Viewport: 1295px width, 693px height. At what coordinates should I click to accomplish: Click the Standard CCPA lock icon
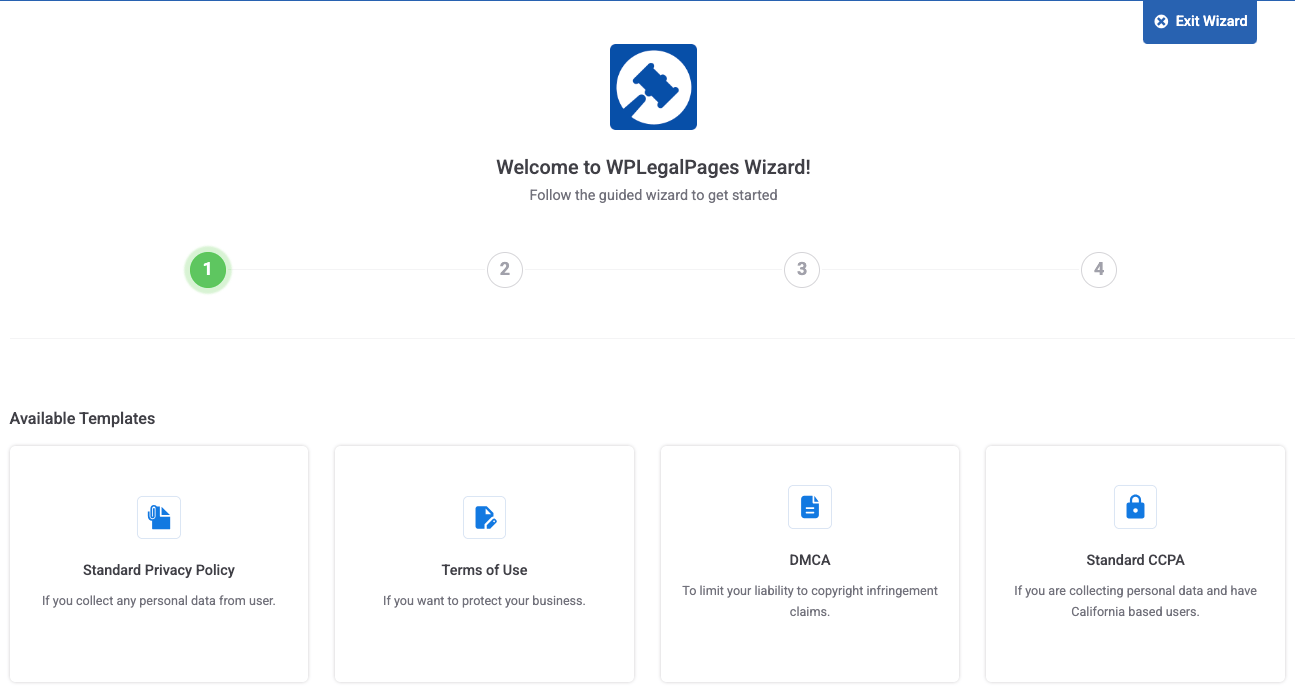coord(1135,507)
